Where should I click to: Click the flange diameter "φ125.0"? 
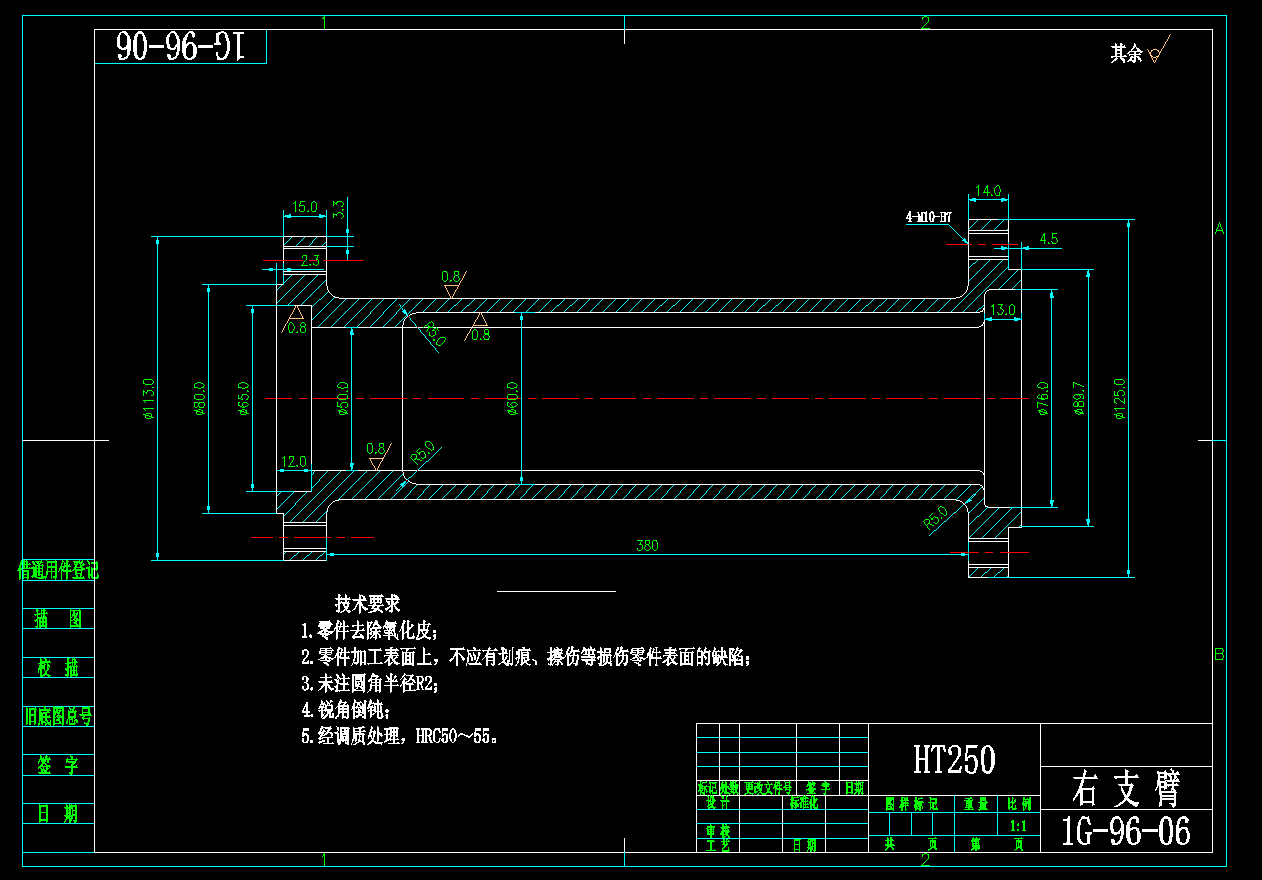pos(1120,399)
